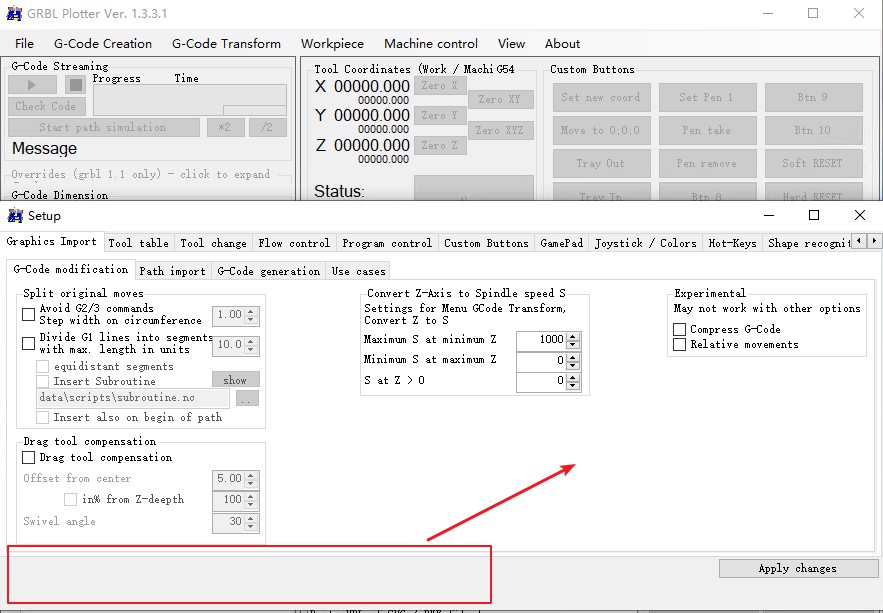Increase Maximum S at minimum Z value
The width and height of the screenshot is (883, 613).
(x=573, y=336)
